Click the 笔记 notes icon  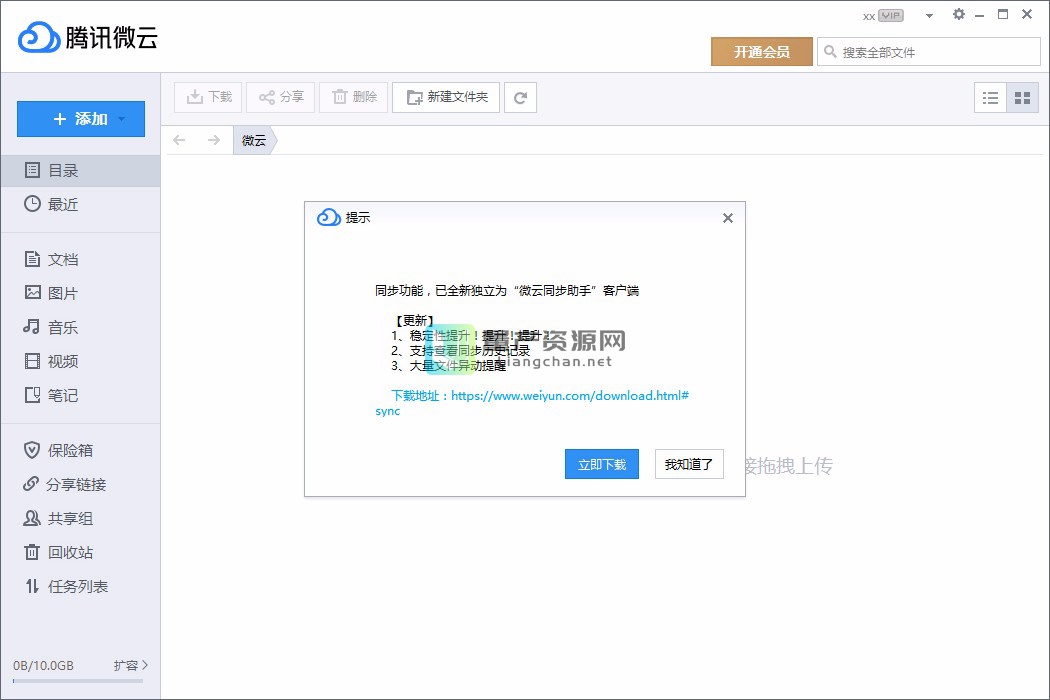click(x=32, y=395)
